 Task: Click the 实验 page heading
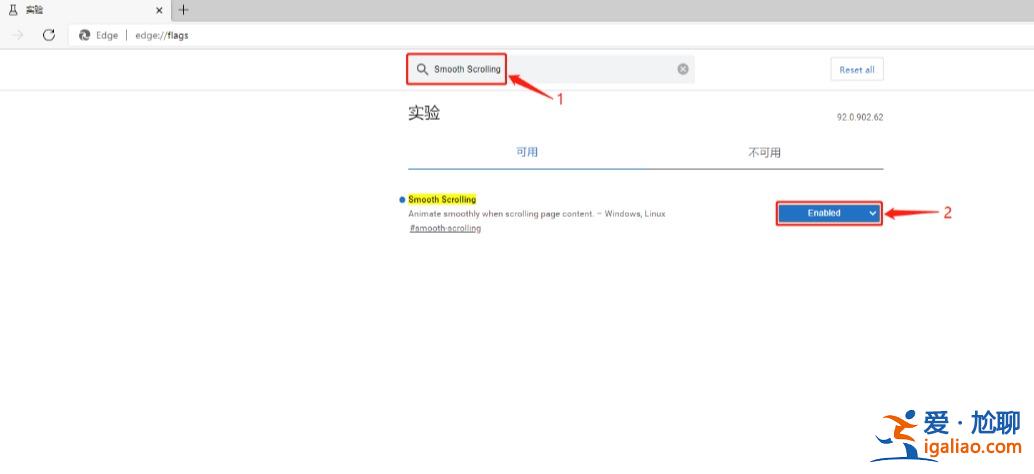tap(424, 113)
